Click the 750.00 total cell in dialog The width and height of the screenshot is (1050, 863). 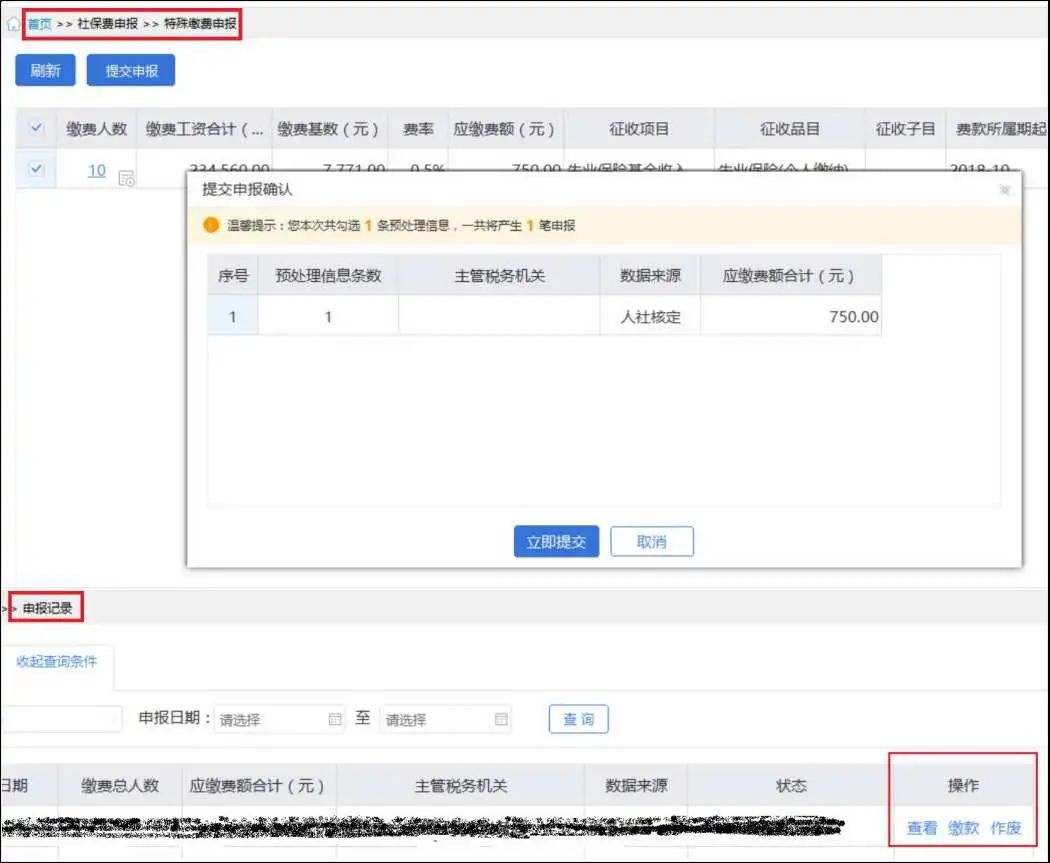[x=791, y=317]
